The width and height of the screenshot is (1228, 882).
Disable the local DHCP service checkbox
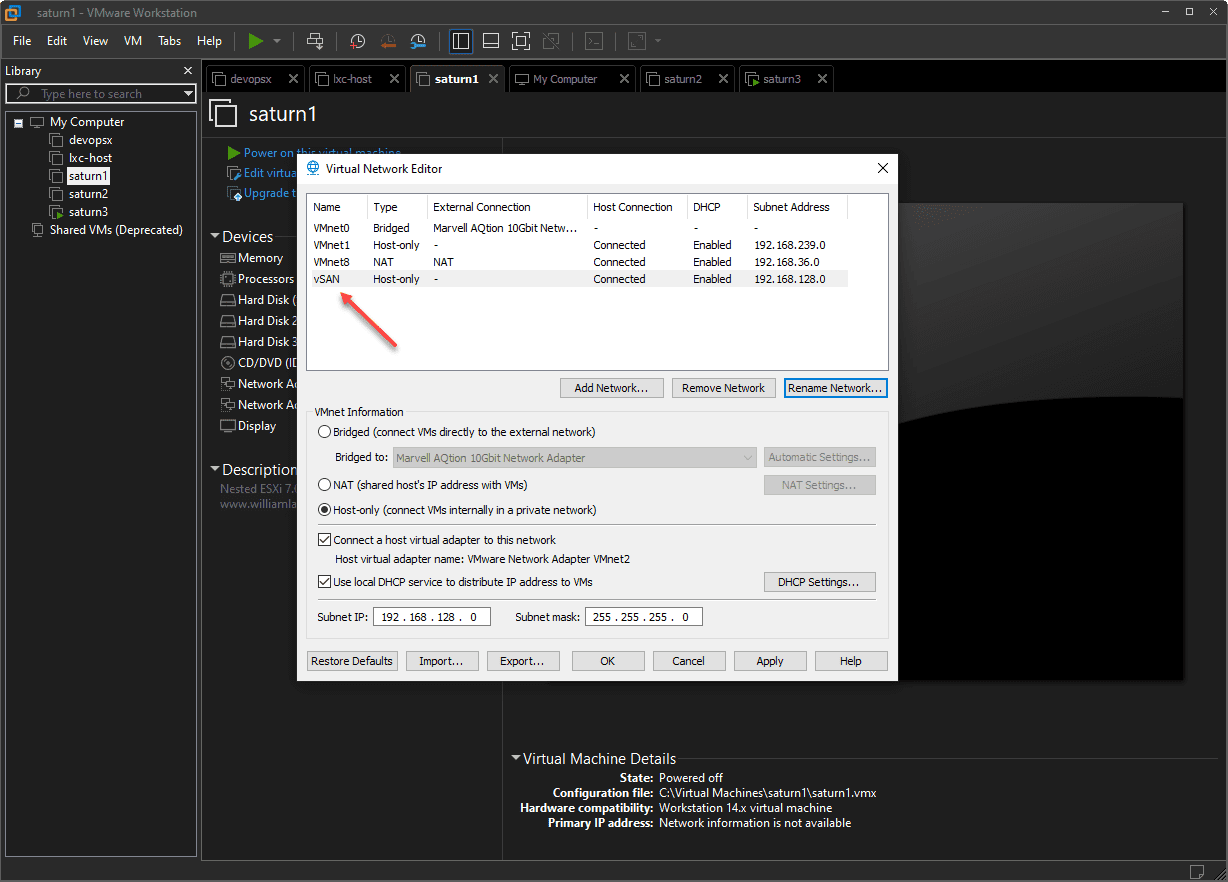pos(324,582)
